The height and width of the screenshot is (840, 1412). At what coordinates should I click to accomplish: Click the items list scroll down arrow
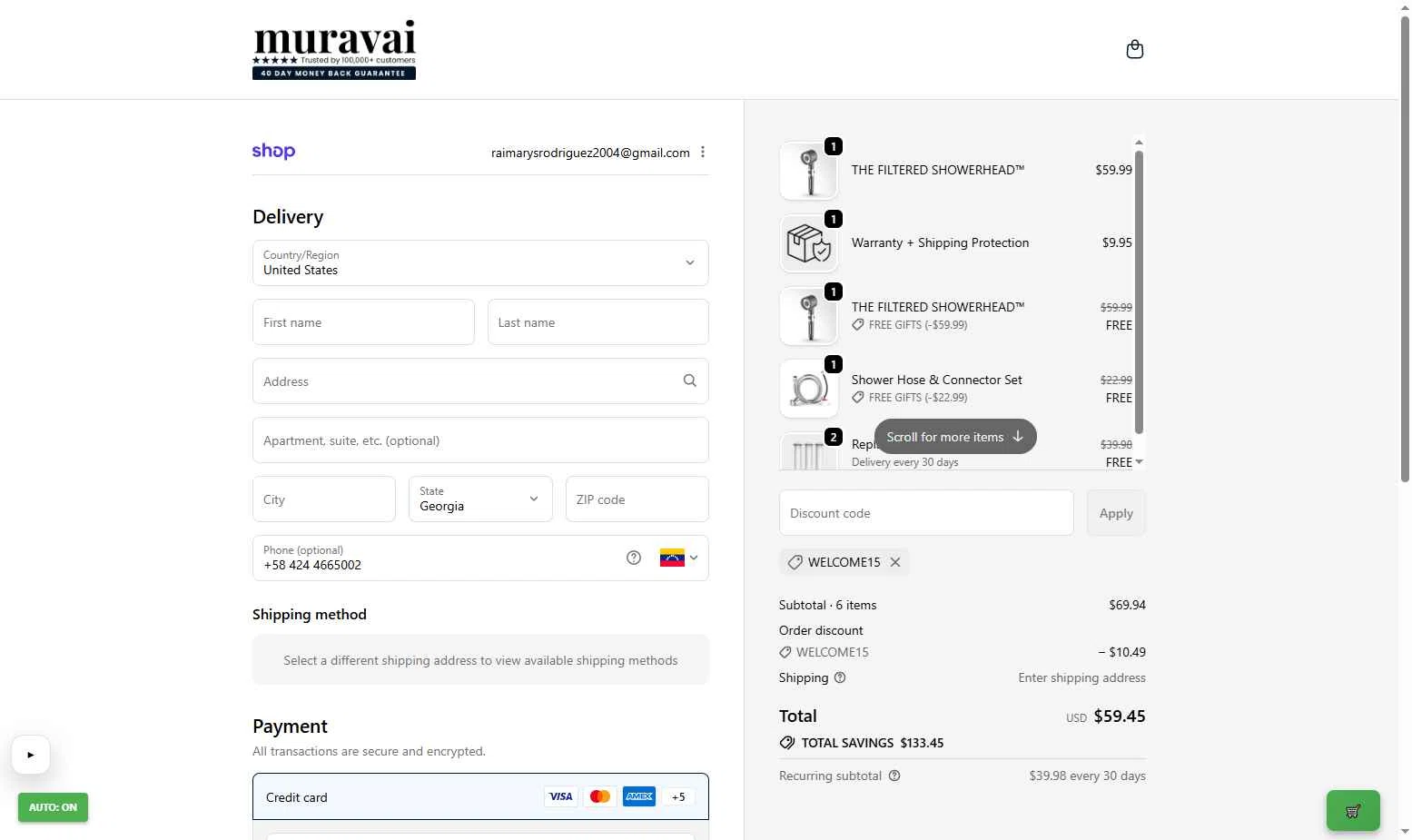pos(1139,462)
